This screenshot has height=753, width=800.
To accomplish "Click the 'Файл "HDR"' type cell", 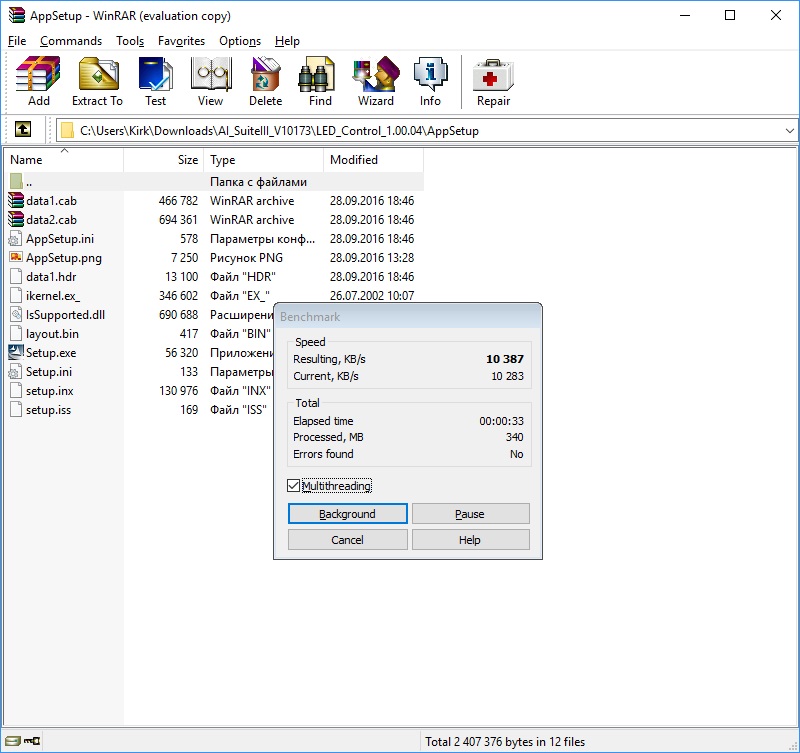I will (x=243, y=277).
